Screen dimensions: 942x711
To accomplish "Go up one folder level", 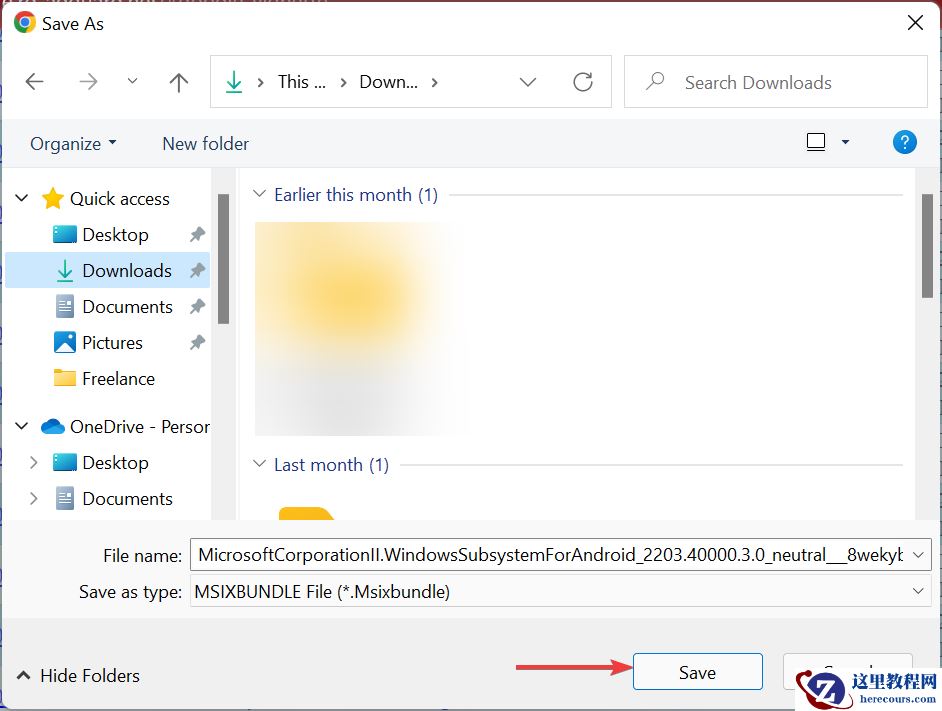I will [x=178, y=82].
